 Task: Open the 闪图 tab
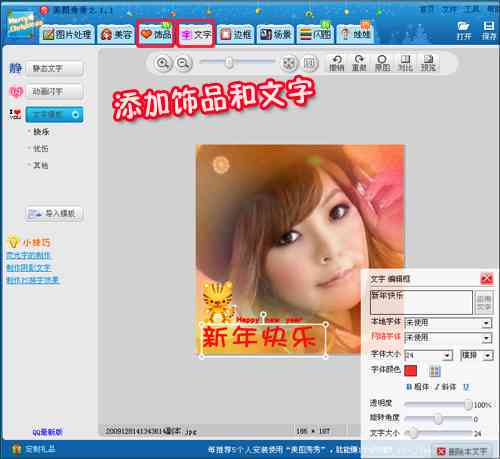point(315,34)
